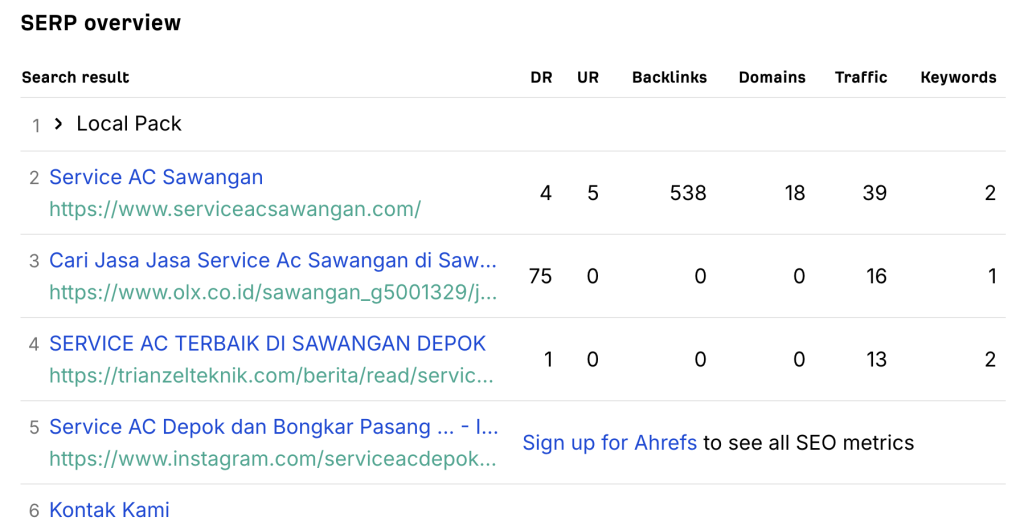Select the Backlinks column header
This screenshot has width=1024, height=529.
pos(669,77)
